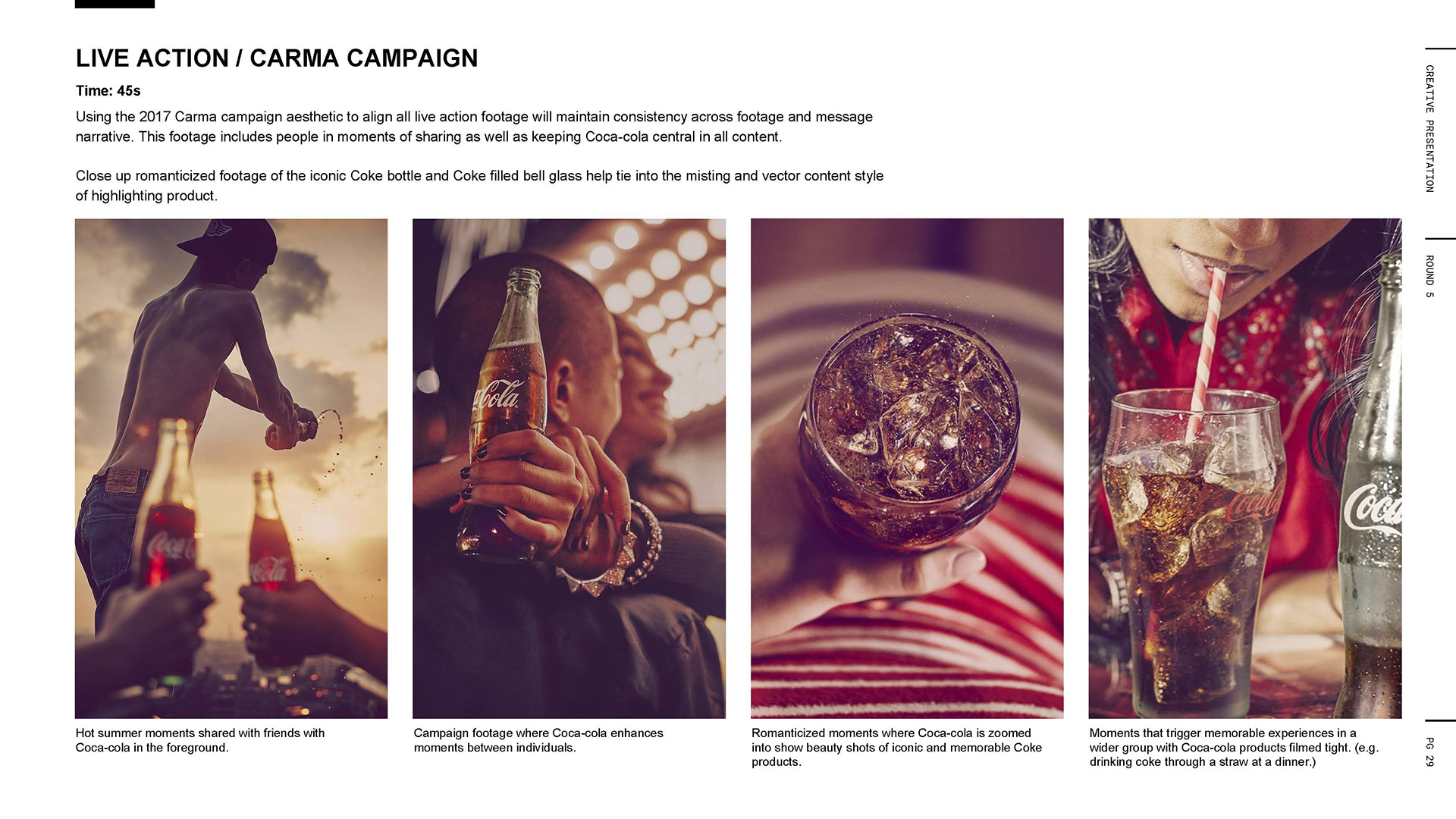Open the couple holding Coke bottle photo

[x=569, y=469]
